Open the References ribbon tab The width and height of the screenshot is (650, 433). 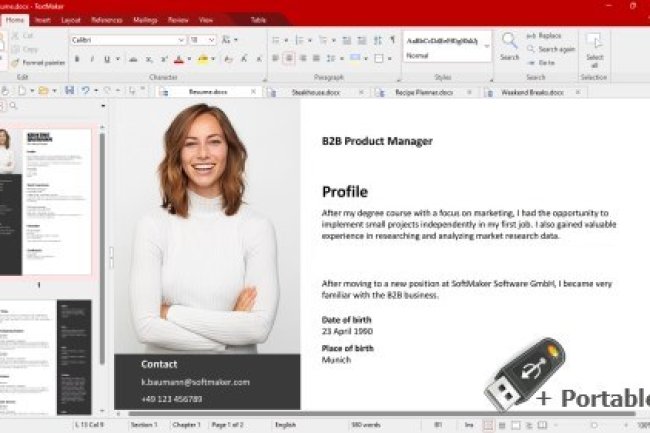pyautogui.click(x=107, y=20)
